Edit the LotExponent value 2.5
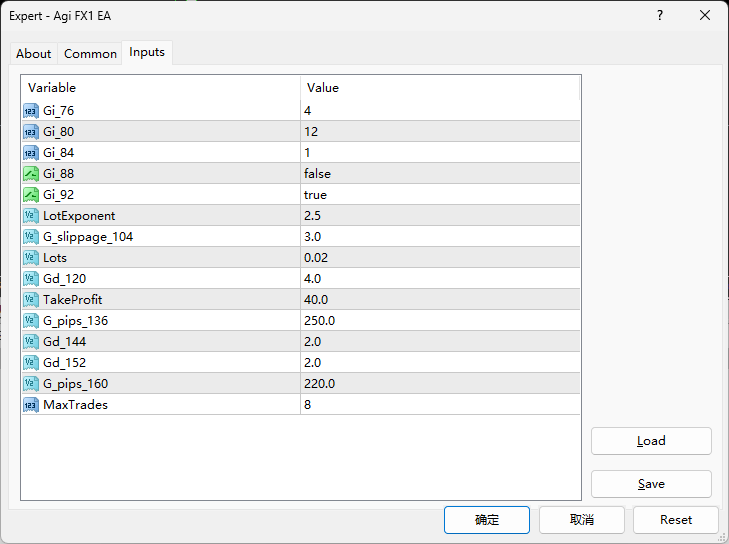 (x=440, y=215)
